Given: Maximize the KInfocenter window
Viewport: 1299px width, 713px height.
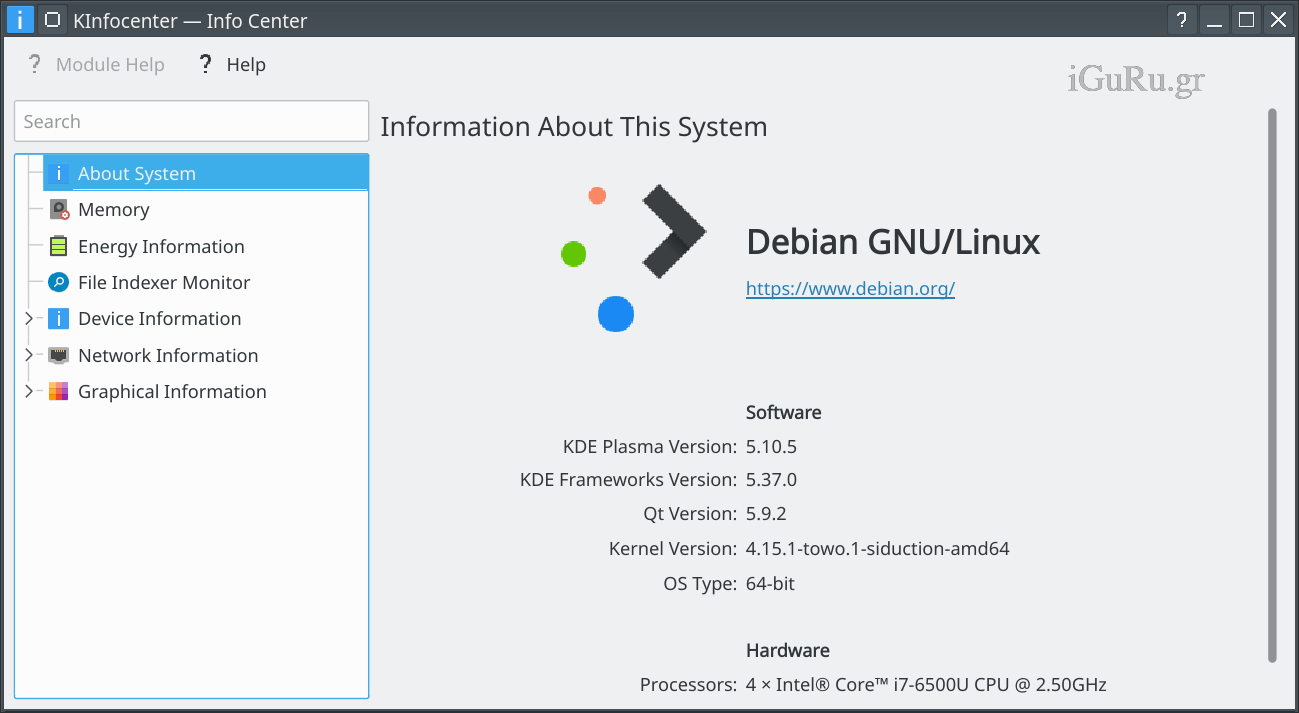Looking at the screenshot, I should 1246,19.
